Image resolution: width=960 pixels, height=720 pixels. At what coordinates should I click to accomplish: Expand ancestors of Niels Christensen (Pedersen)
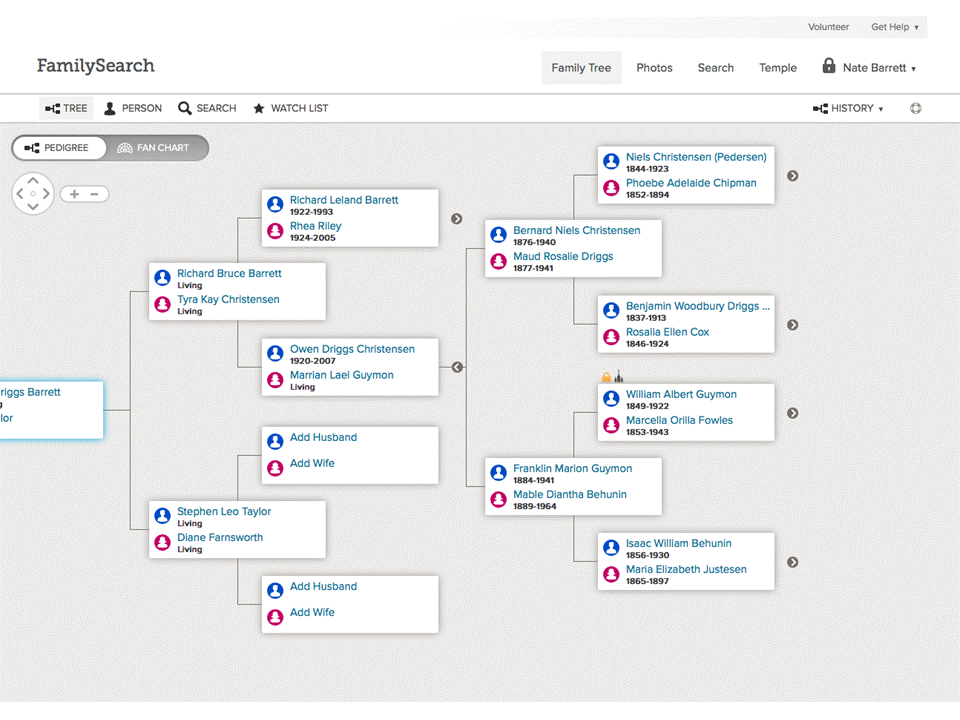pyautogui.click(x=792, y=175)
